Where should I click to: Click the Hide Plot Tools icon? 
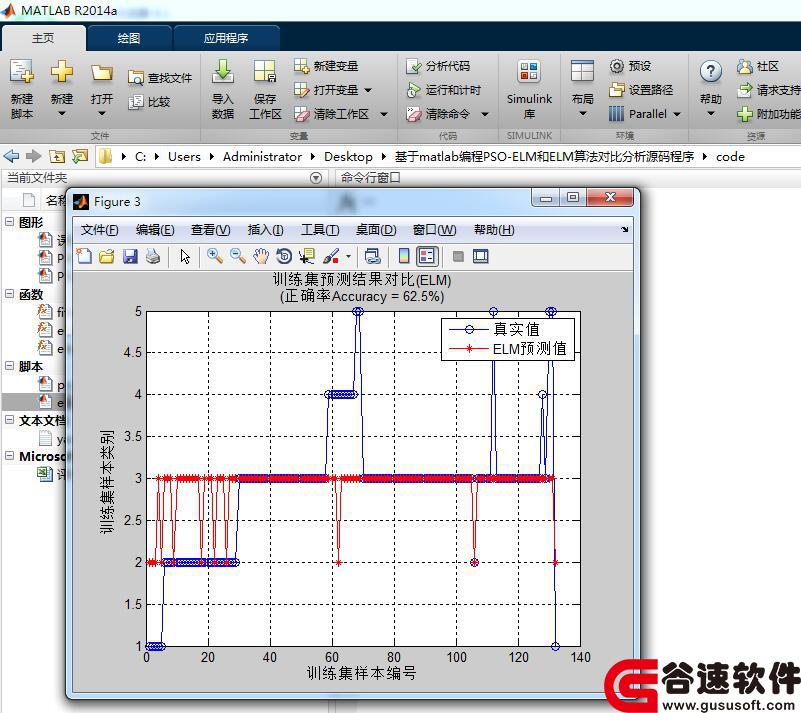[458, 256]
